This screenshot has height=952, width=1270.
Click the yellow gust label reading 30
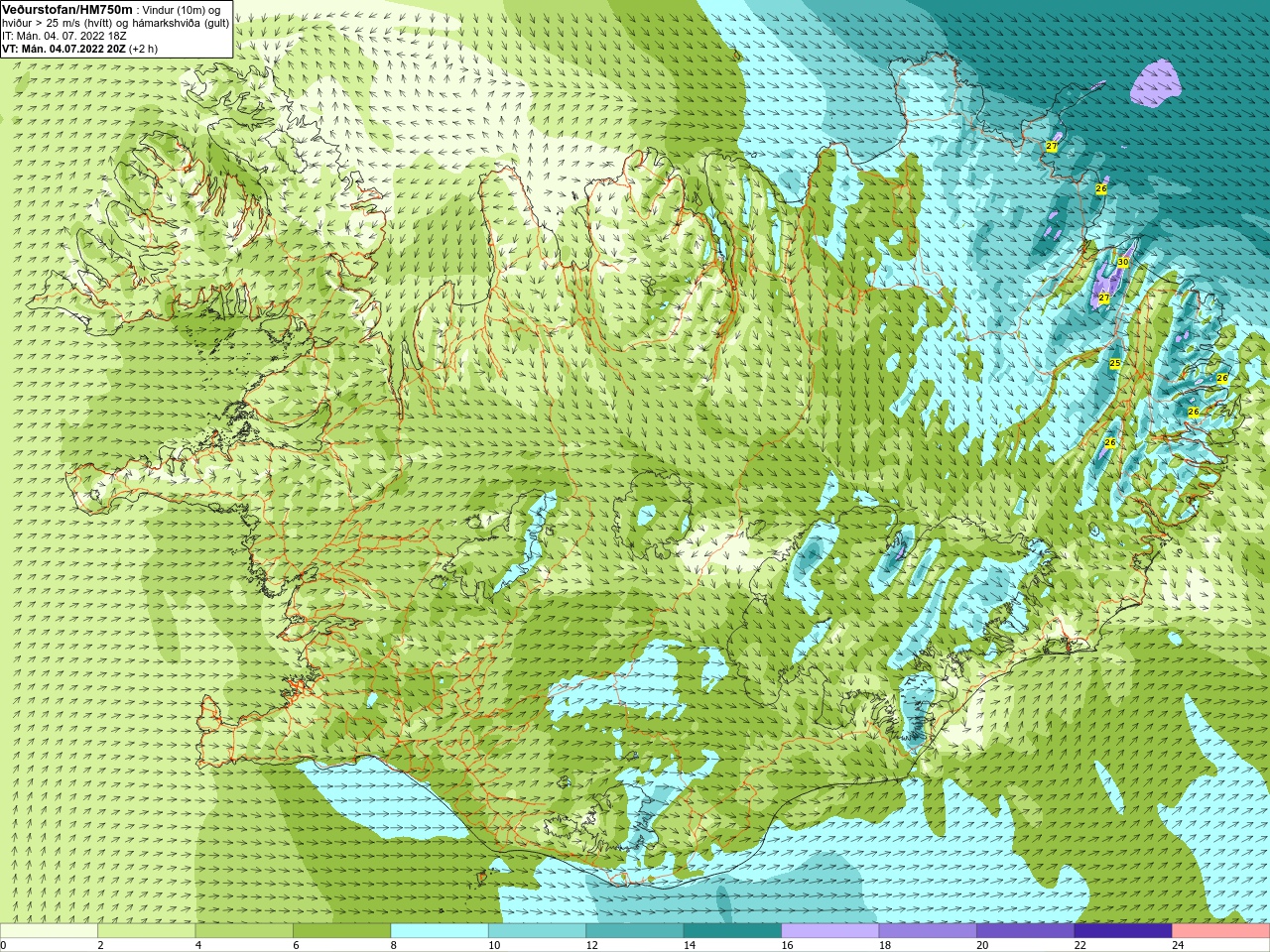(x=1123, y=263)
